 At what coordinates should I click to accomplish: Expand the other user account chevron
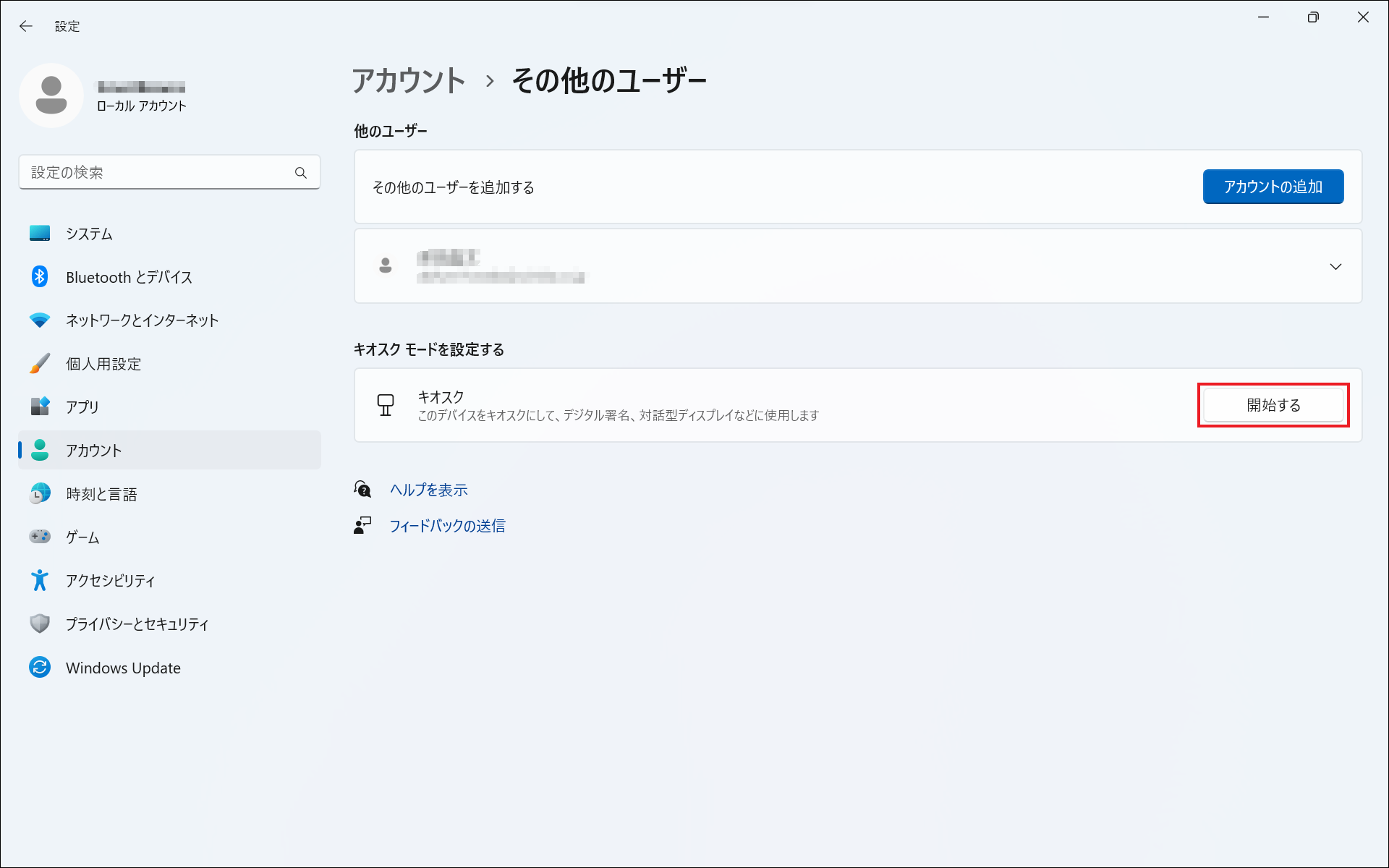pyautogui.click(x=1335, y=266)
